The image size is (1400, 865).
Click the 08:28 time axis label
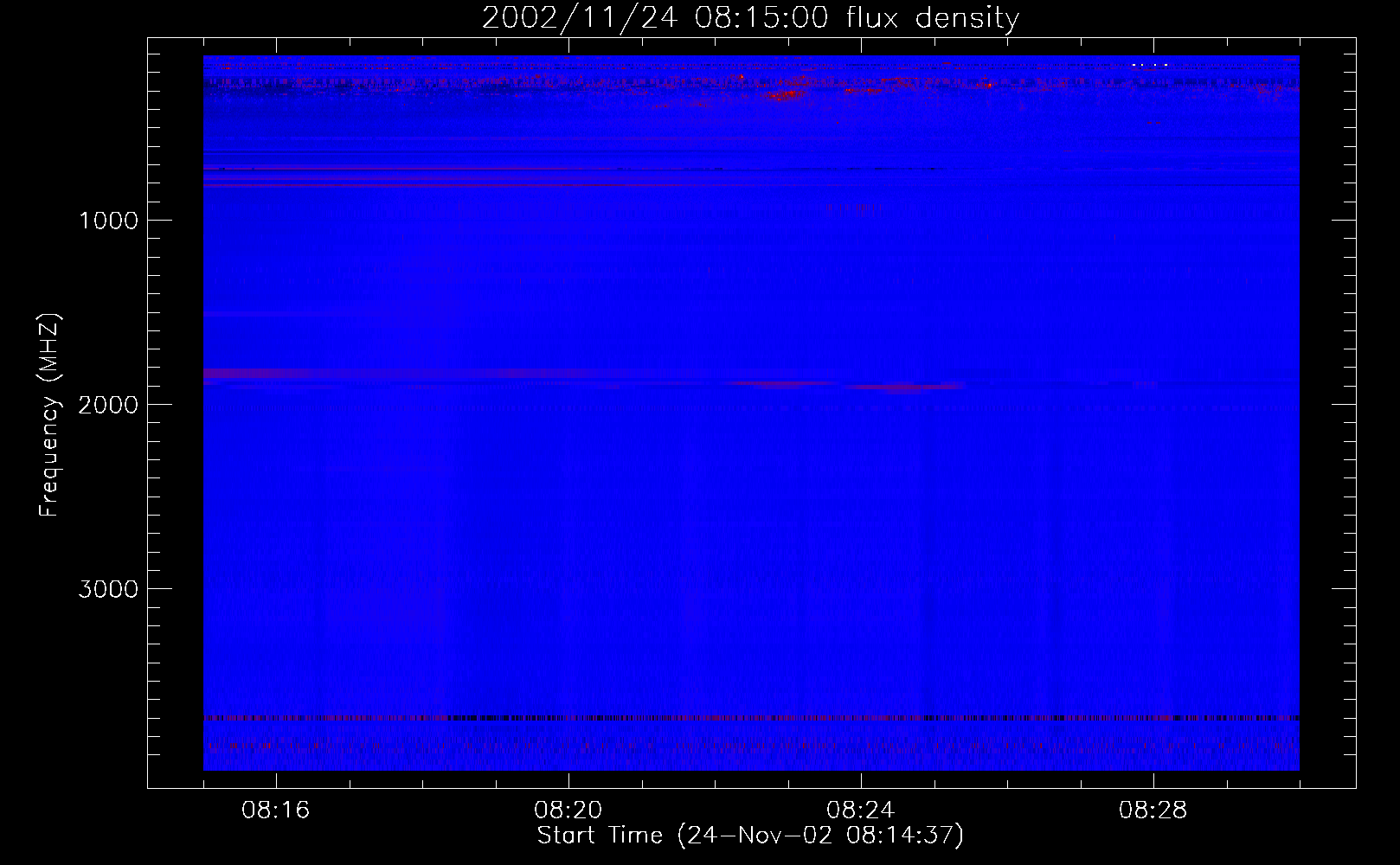coord(1153,811)
